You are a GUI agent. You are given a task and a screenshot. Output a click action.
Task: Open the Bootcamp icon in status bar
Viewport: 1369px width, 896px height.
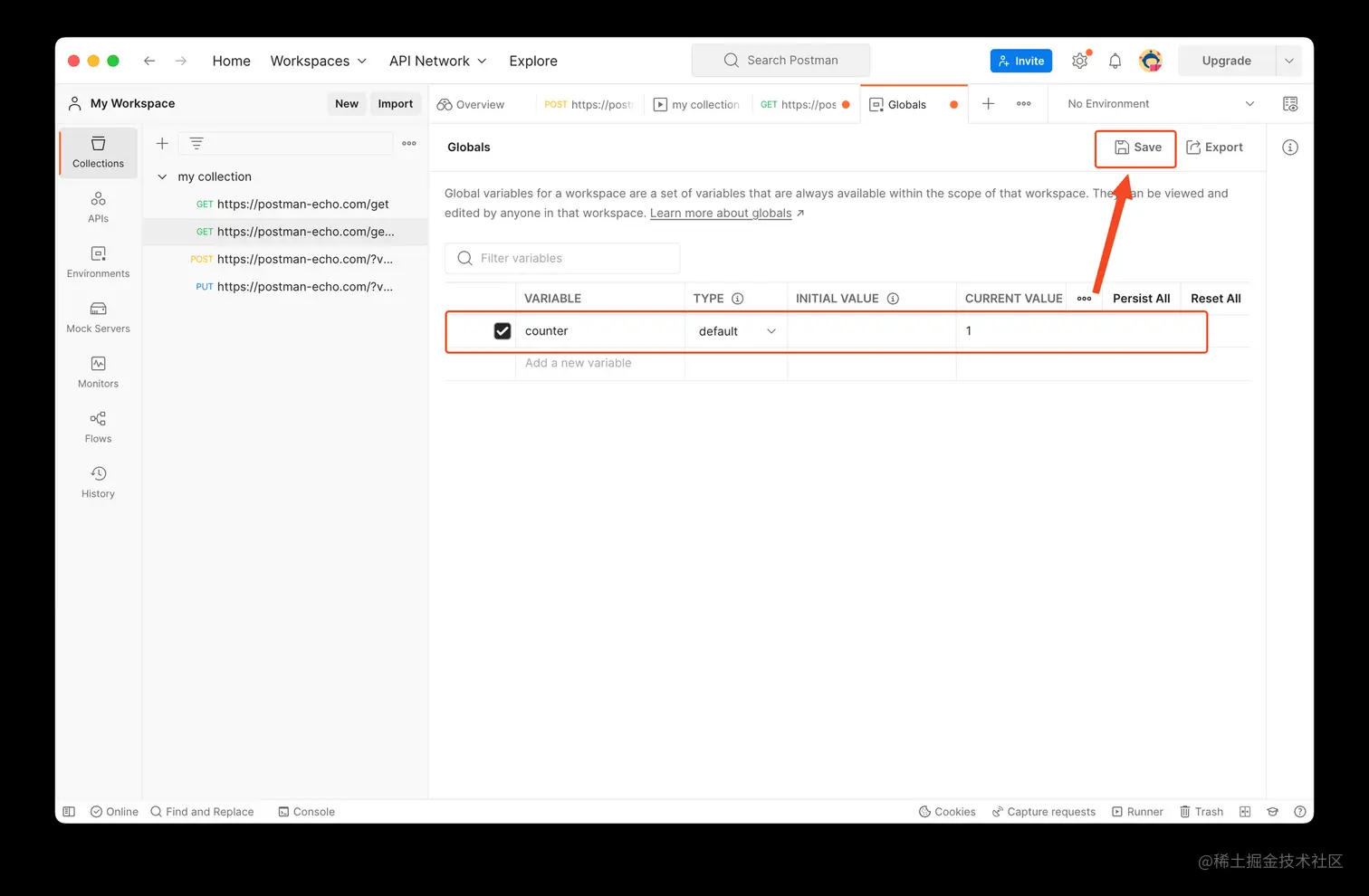tap(1273, 812)
